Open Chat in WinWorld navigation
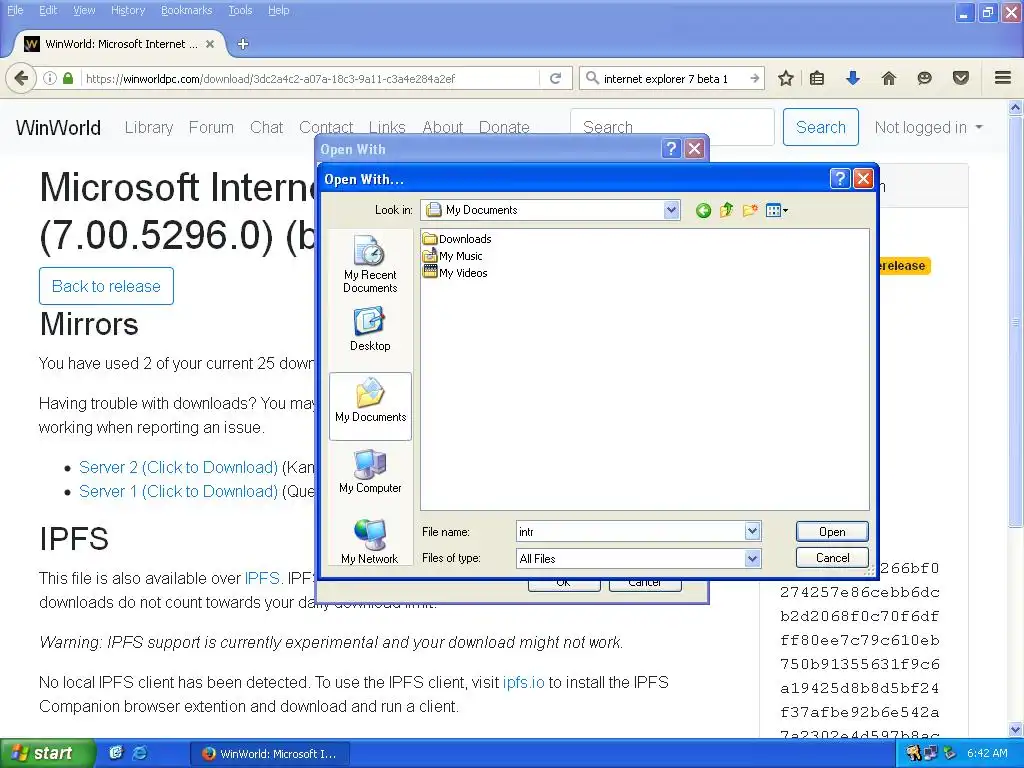This screenshot has width=1024, height=768. (266, 127)
